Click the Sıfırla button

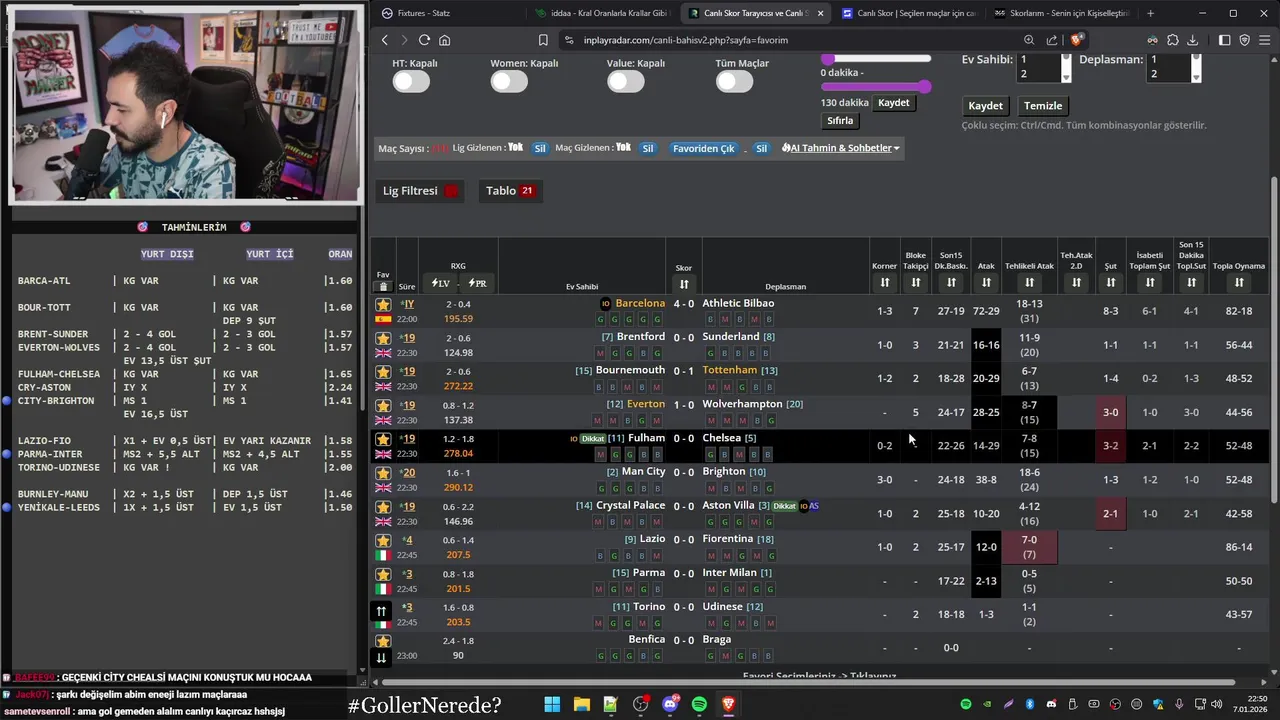click(840, 121)
